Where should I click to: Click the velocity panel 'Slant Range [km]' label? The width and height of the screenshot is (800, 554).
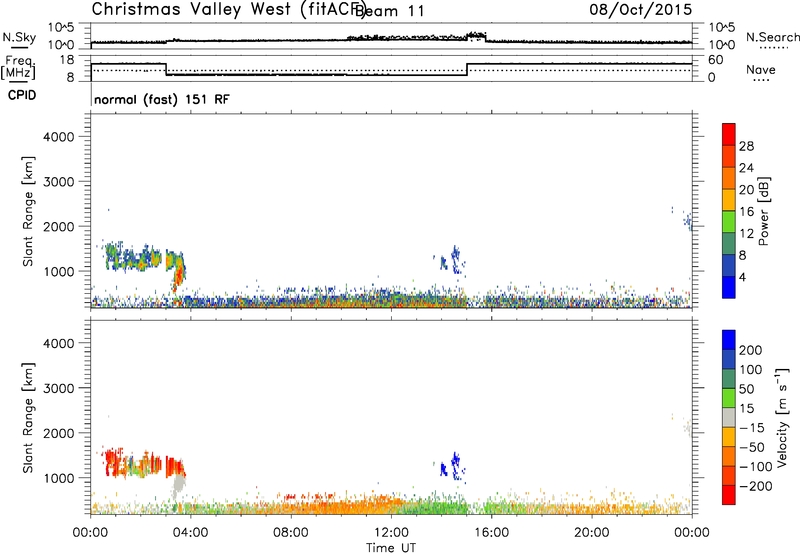tap(28, 418)
